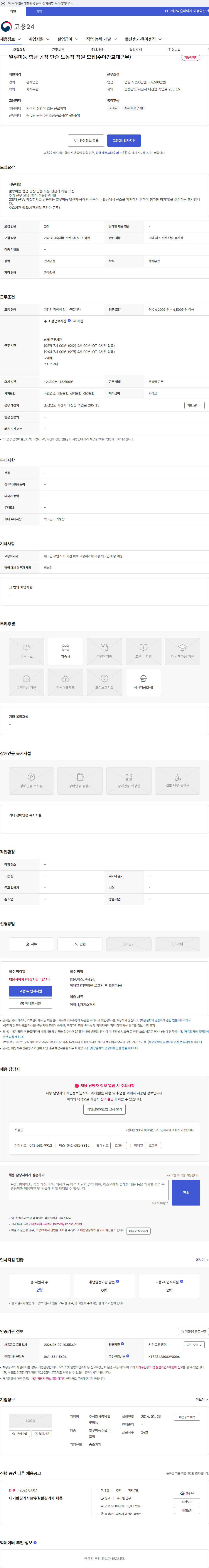Click the 서류 screening step box
The width and height of the screenshot is (209, 1568).
(x=31, y=944)
